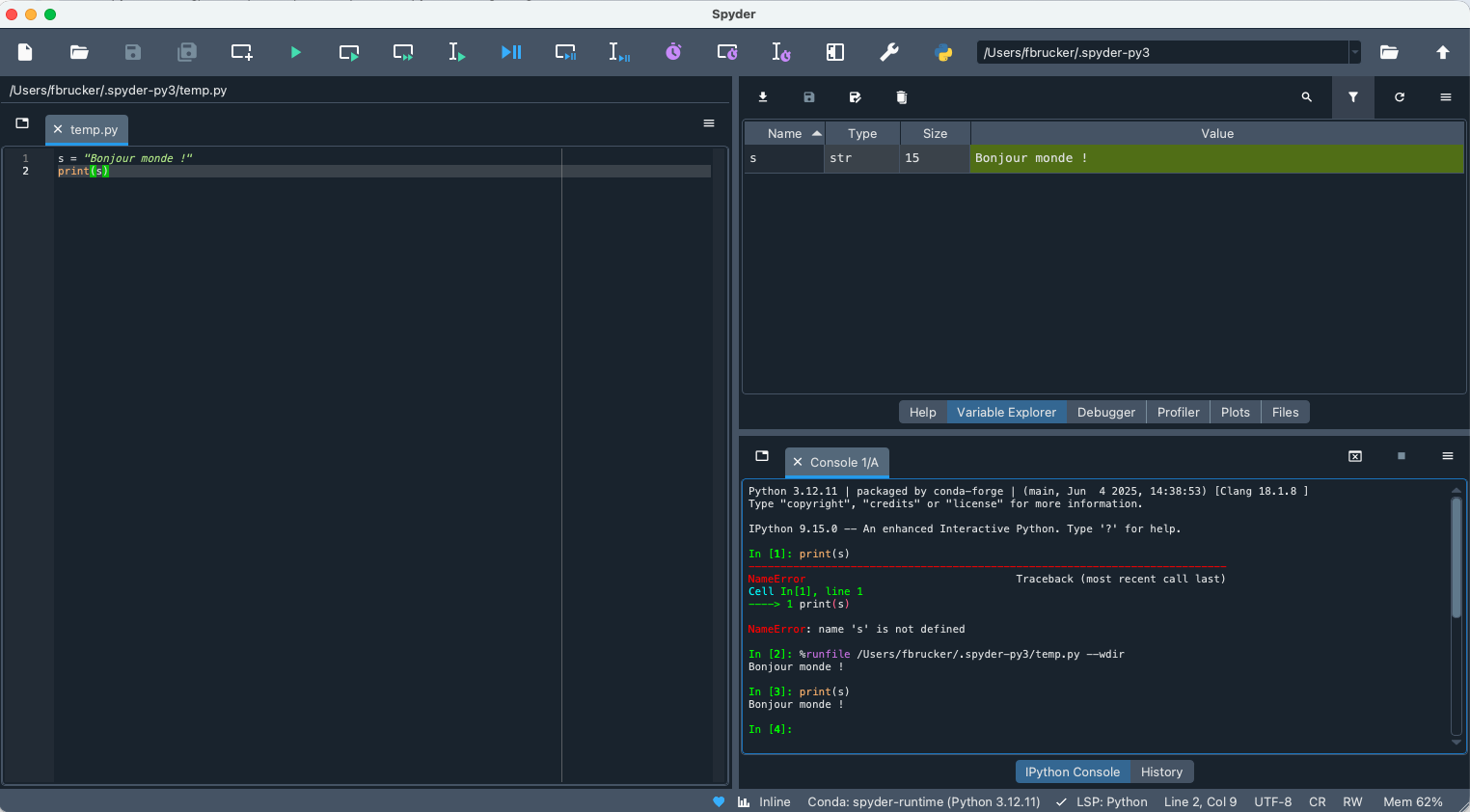The height and width of the screenshot is (812, 1470).
Task: Import data into Variable Explorer
Action: point(763,97)
